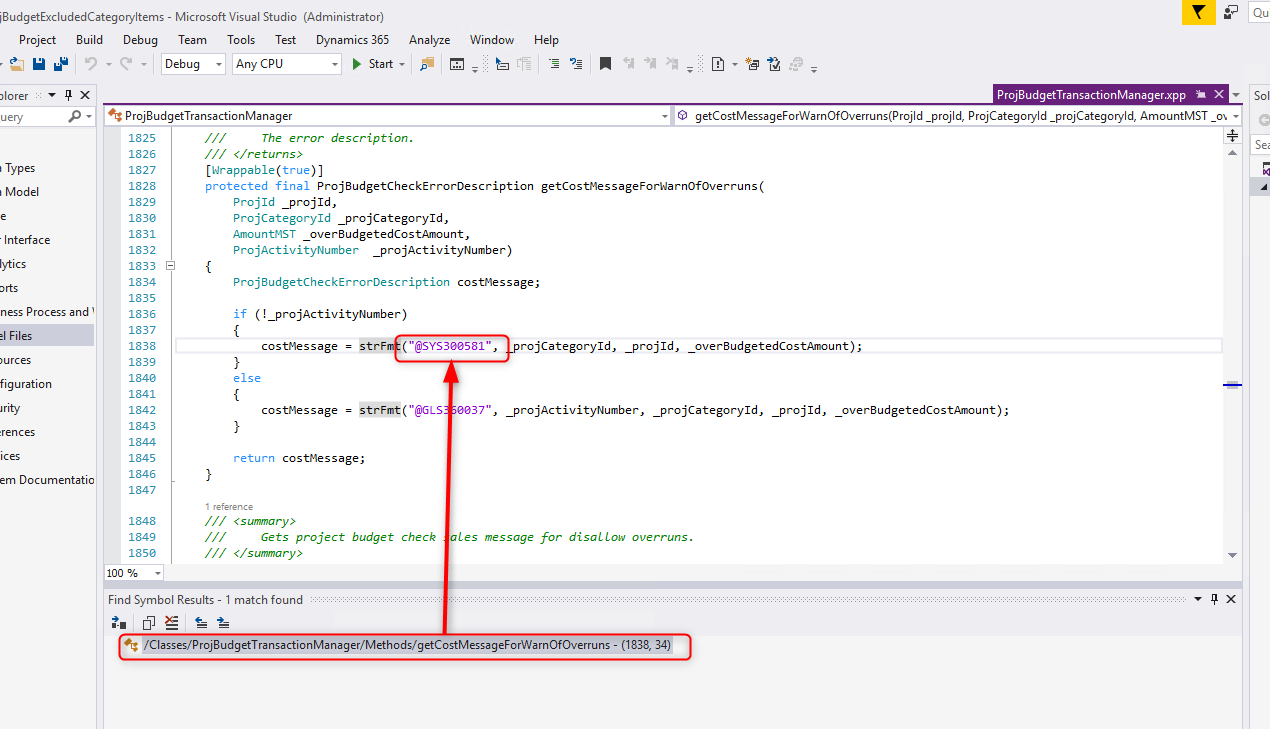Viewport: 1270px width, 729px height.
Task: Click the yellow filter icon top right
Action: pos(1197,12)
